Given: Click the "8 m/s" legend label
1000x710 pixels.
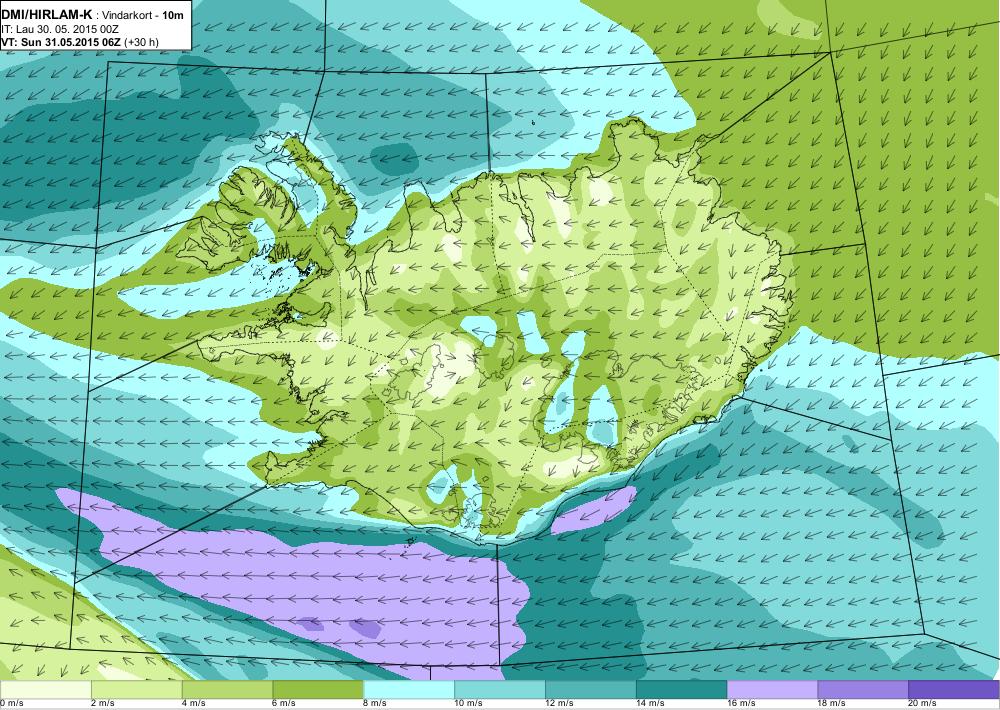Looking at the screenshot, I should [x=376, y=704].
